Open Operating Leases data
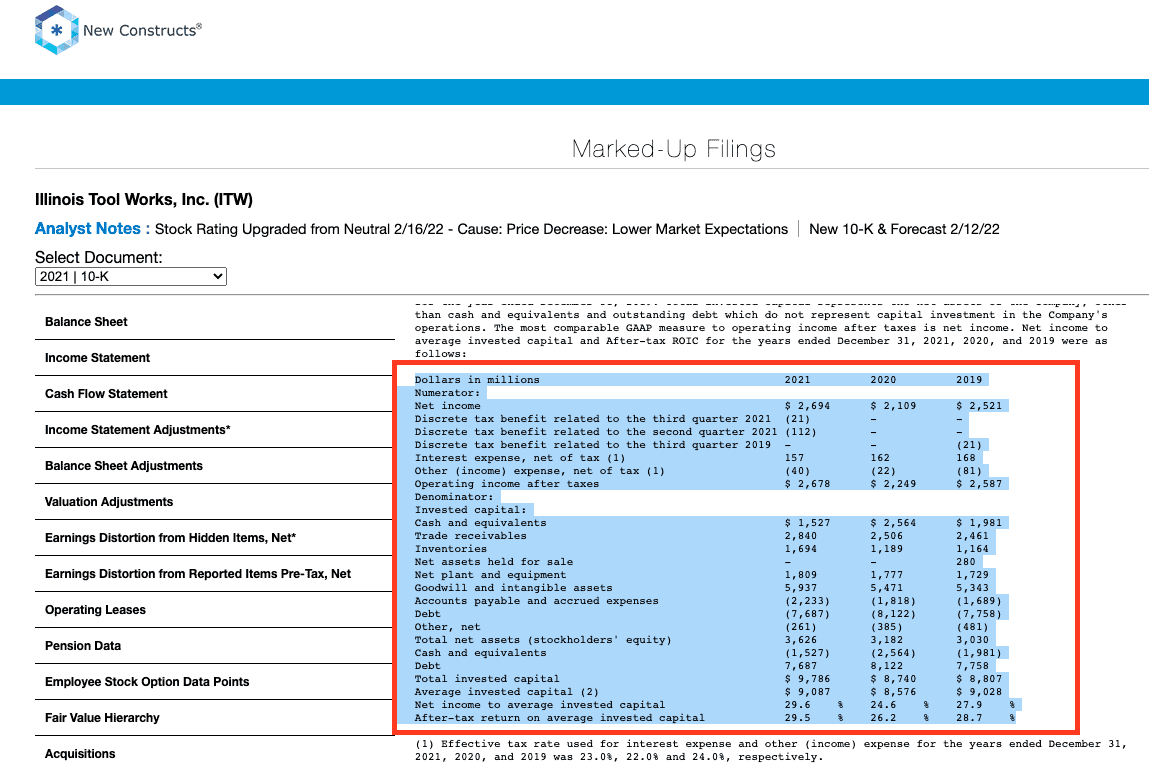The width and height of the screenshot is (1149, 764). (95, 609)
